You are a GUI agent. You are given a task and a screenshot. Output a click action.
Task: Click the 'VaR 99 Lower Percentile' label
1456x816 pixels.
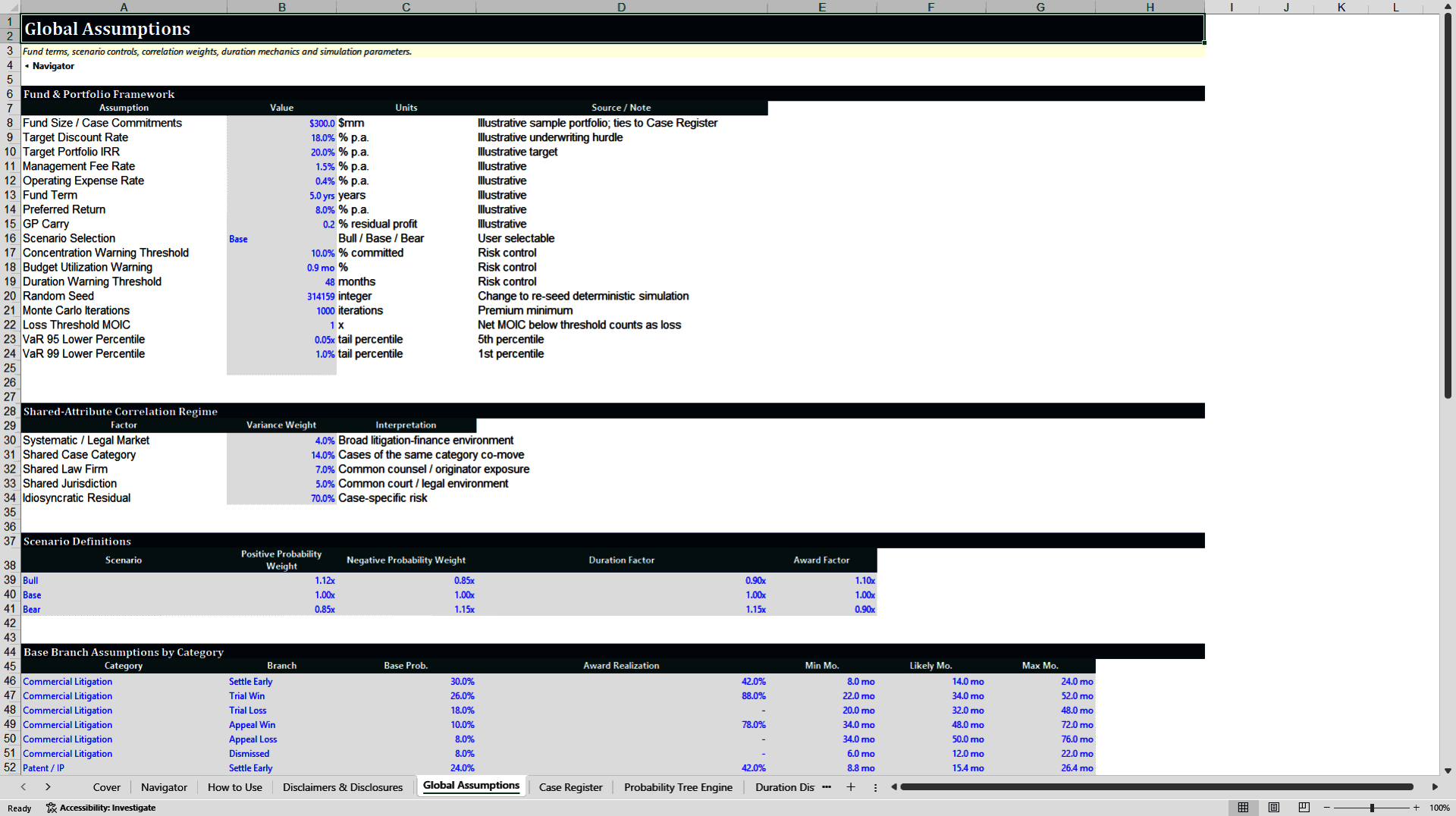[83, 353]
